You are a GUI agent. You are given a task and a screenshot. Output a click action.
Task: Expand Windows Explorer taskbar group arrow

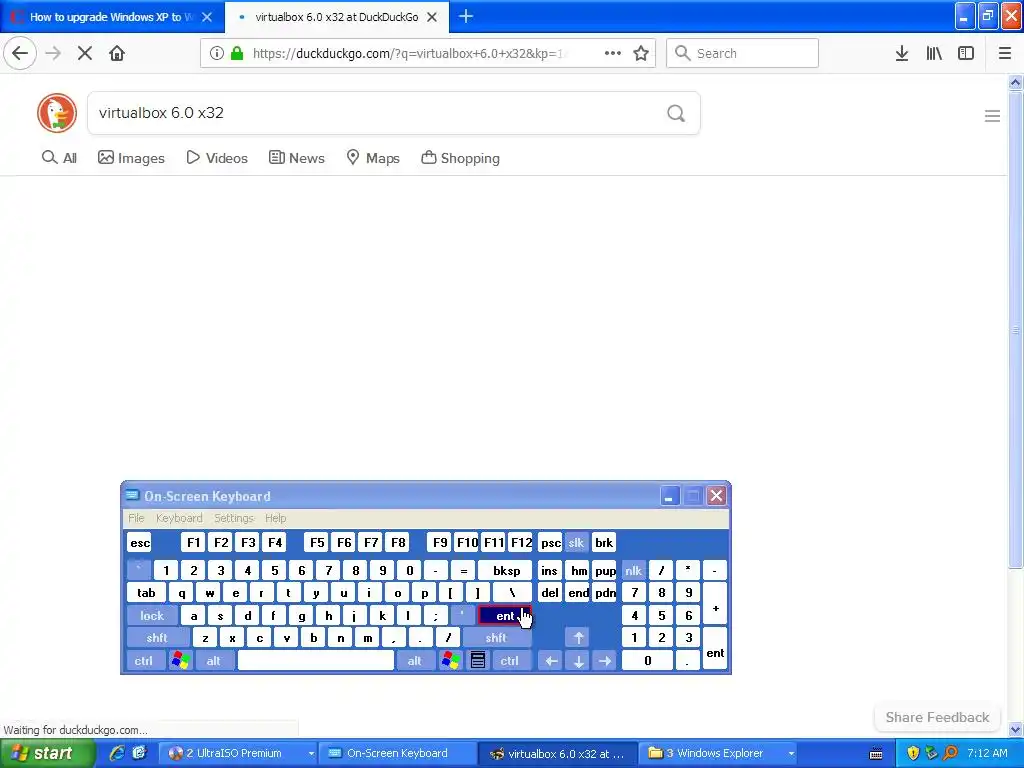point(791,753)
